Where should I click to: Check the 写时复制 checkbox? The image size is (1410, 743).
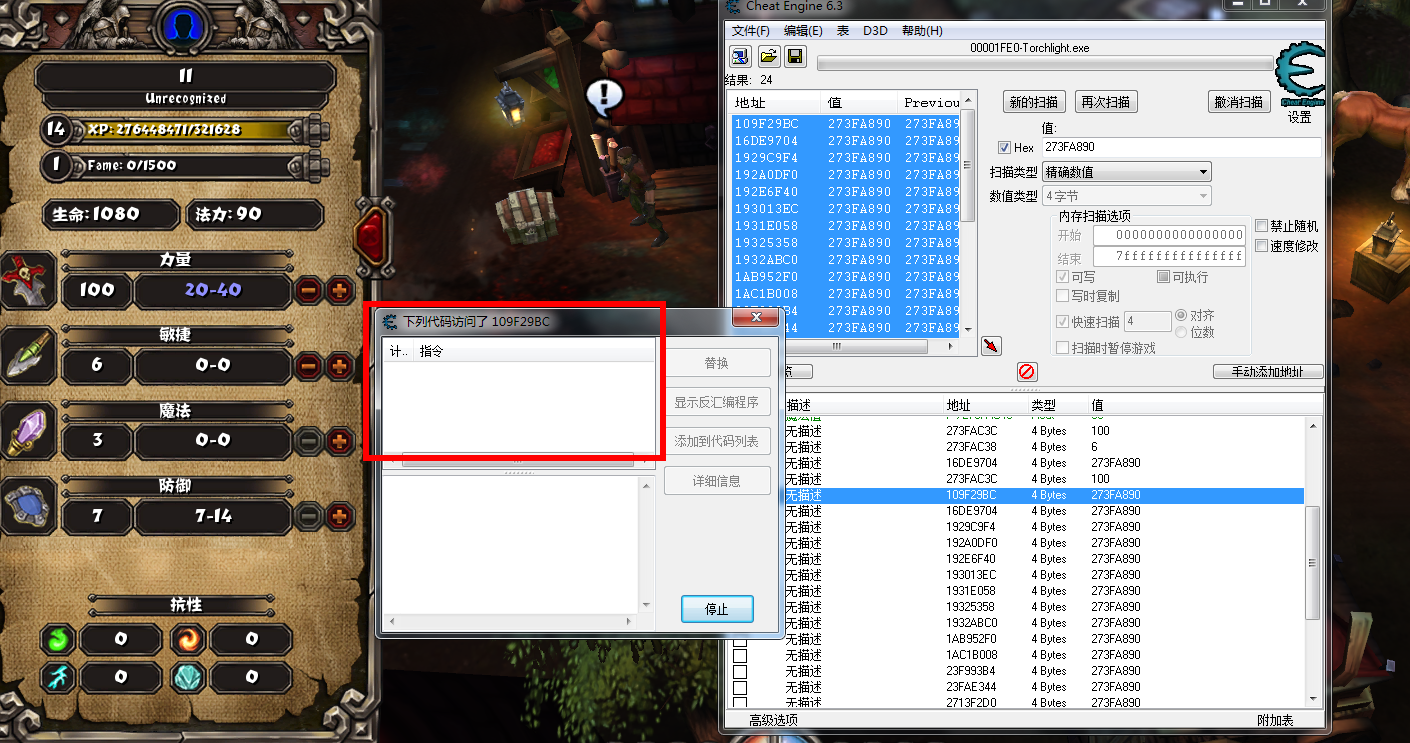(1062, 296)
